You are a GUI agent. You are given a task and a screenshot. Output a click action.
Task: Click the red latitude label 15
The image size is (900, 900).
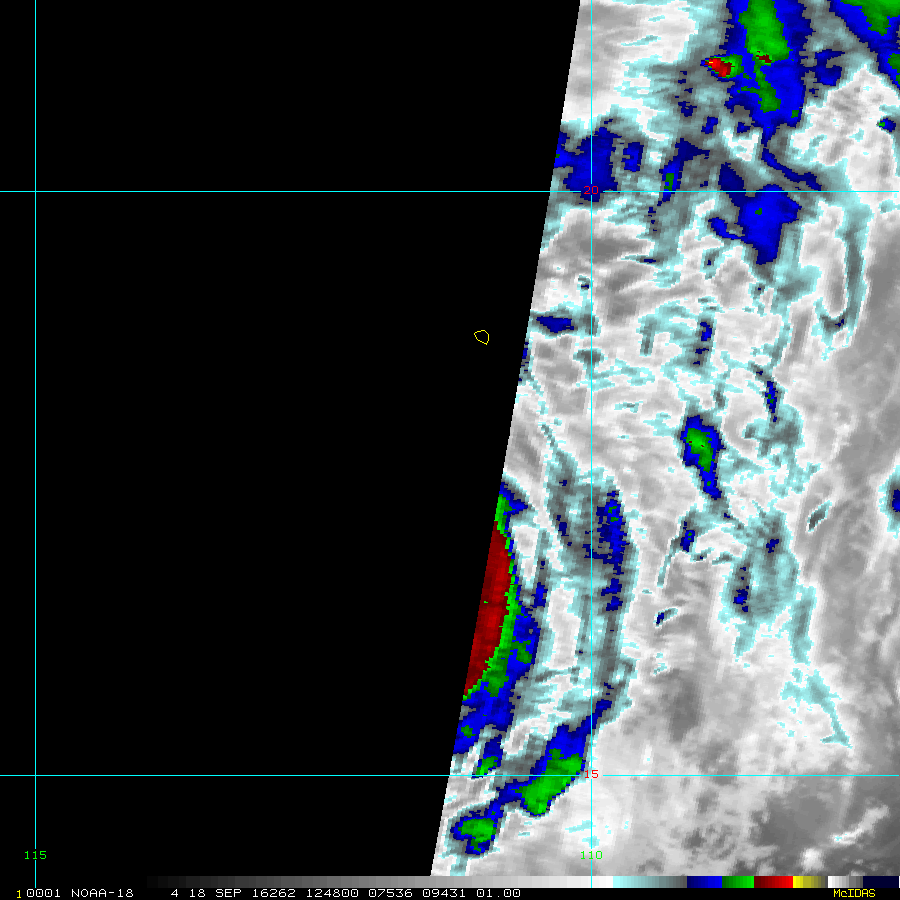(x=591, y=774)
